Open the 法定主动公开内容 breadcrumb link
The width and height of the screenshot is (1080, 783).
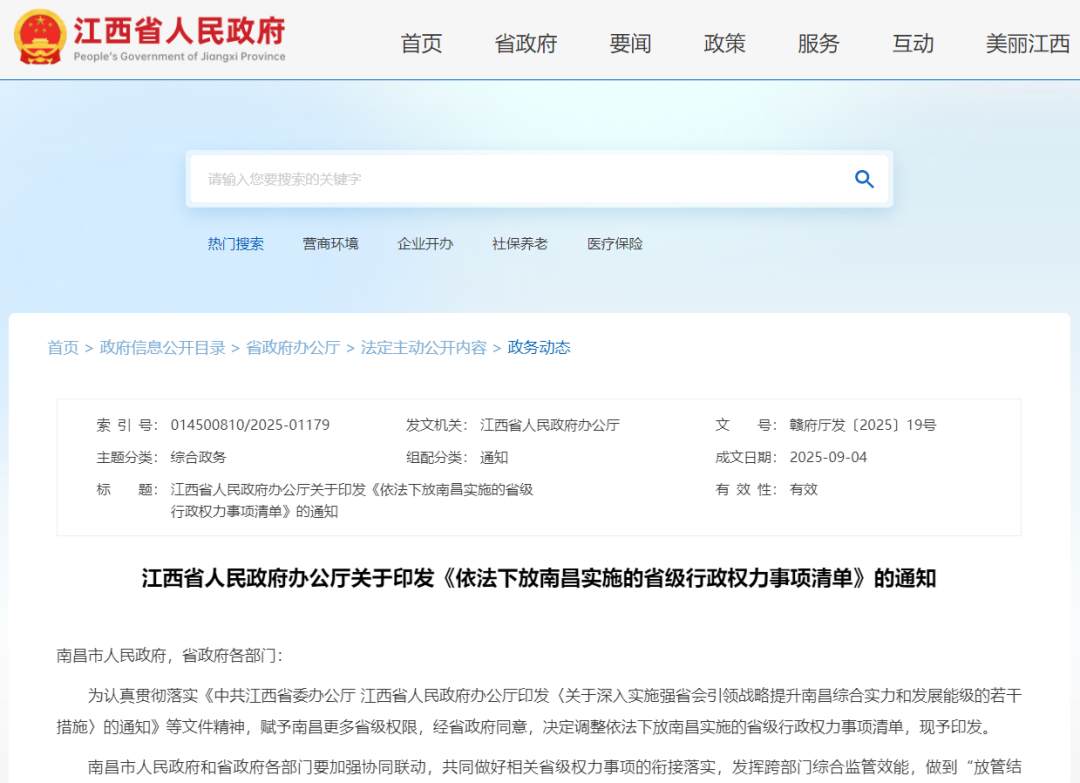[x=424, y=348]
